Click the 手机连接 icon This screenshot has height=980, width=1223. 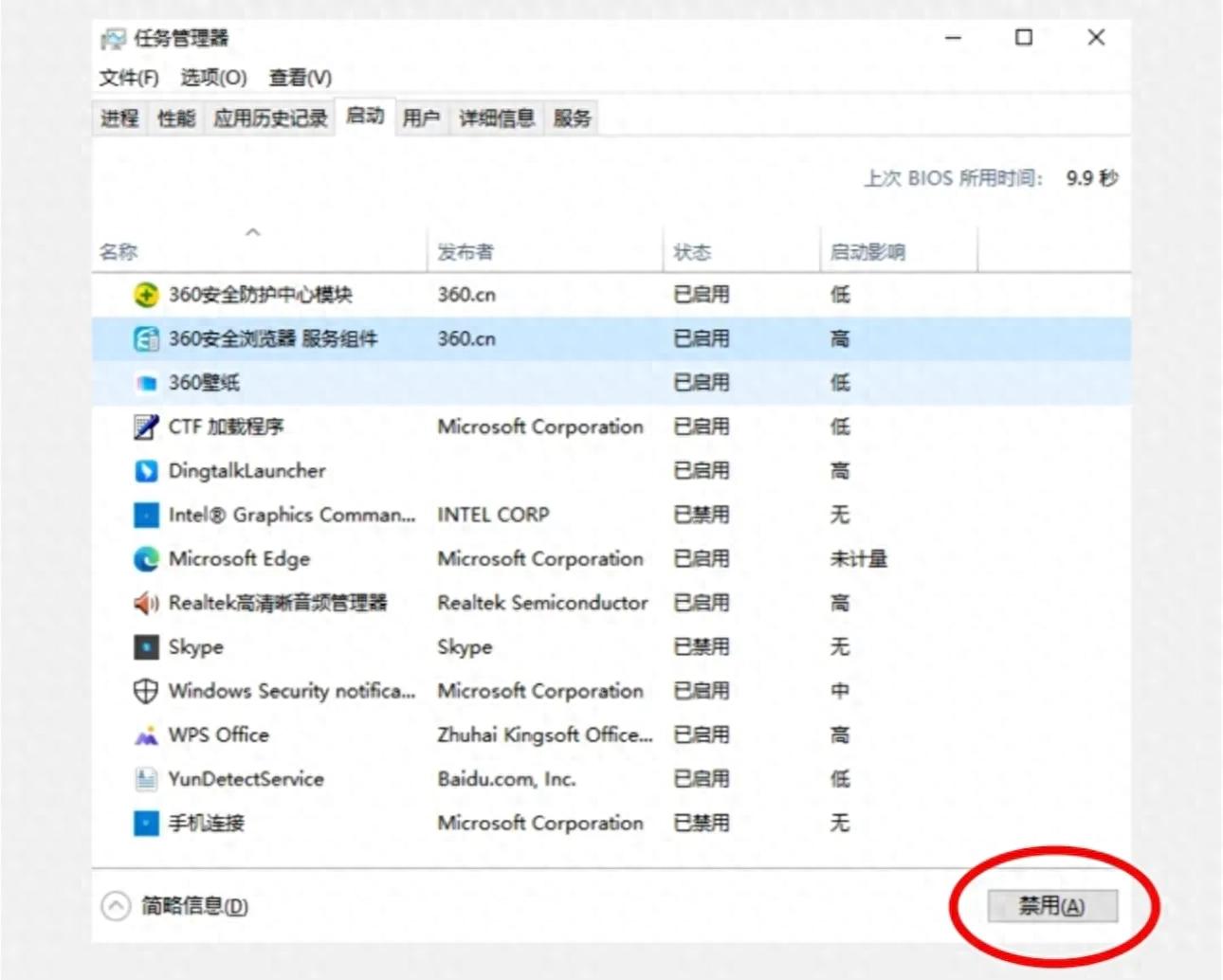[x=145, y=823]
